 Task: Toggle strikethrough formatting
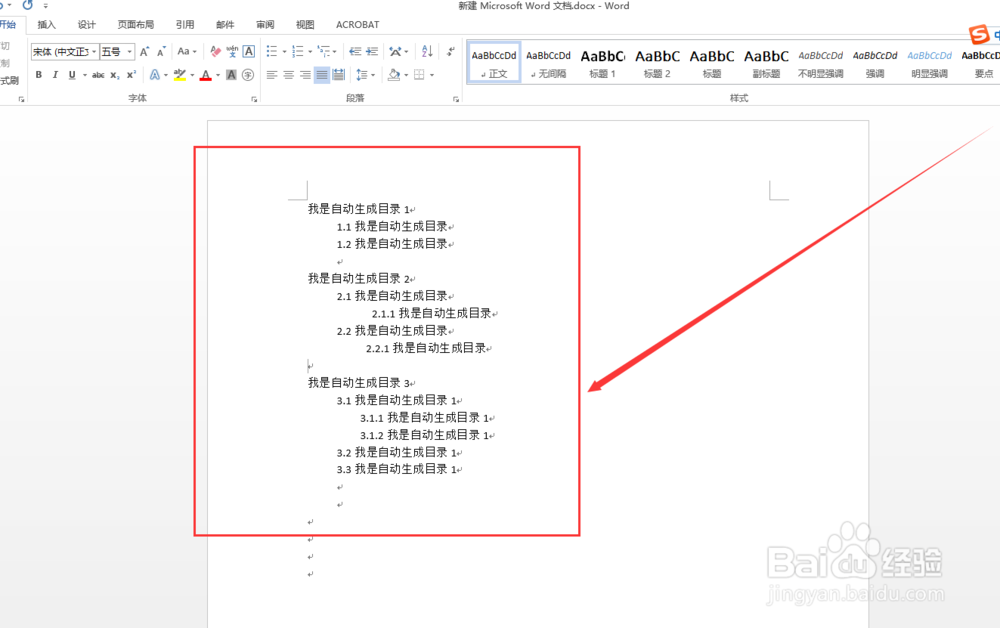coord(98,75)
